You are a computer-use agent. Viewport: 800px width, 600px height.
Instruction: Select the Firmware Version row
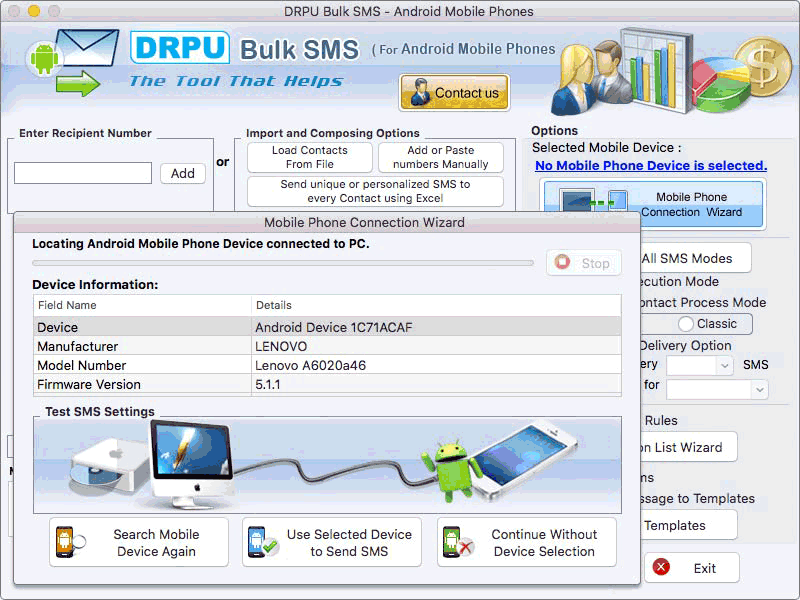[x=328, y=384]
